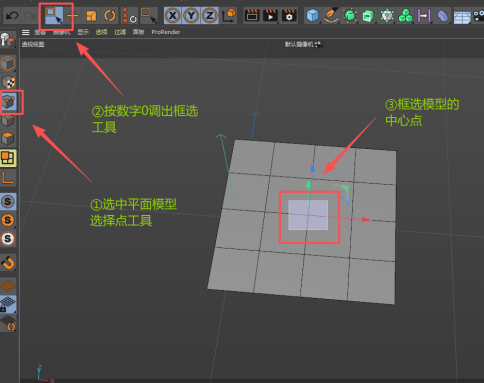This screenshot has height=383, width=484.
Task: Open the 过滤 viewport menu
Action: [120, 32]
